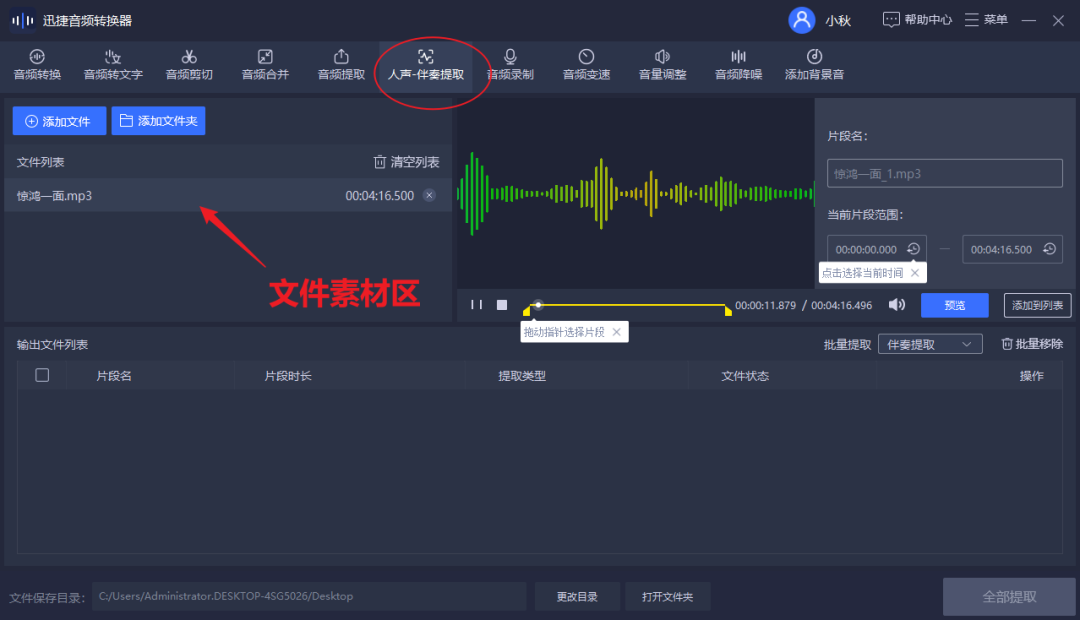Screen dimensions: 1080x620
Task: Select the 音频剪切 audio cutting tool
Action: coord(189,65)
